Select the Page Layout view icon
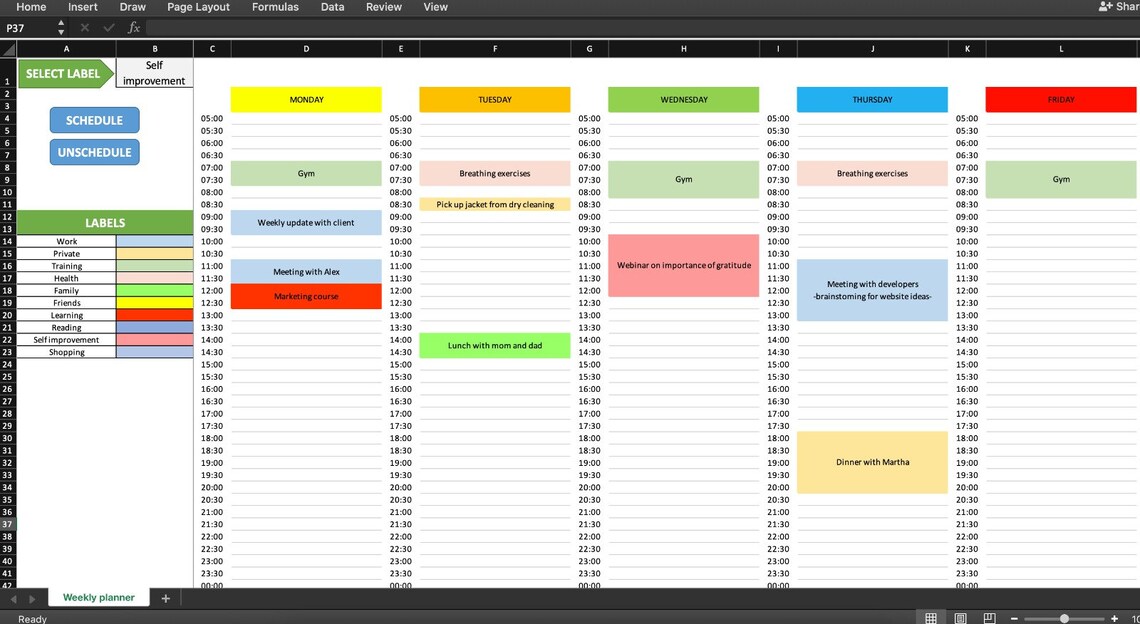The image size is (1140, 624). point(960,616)
